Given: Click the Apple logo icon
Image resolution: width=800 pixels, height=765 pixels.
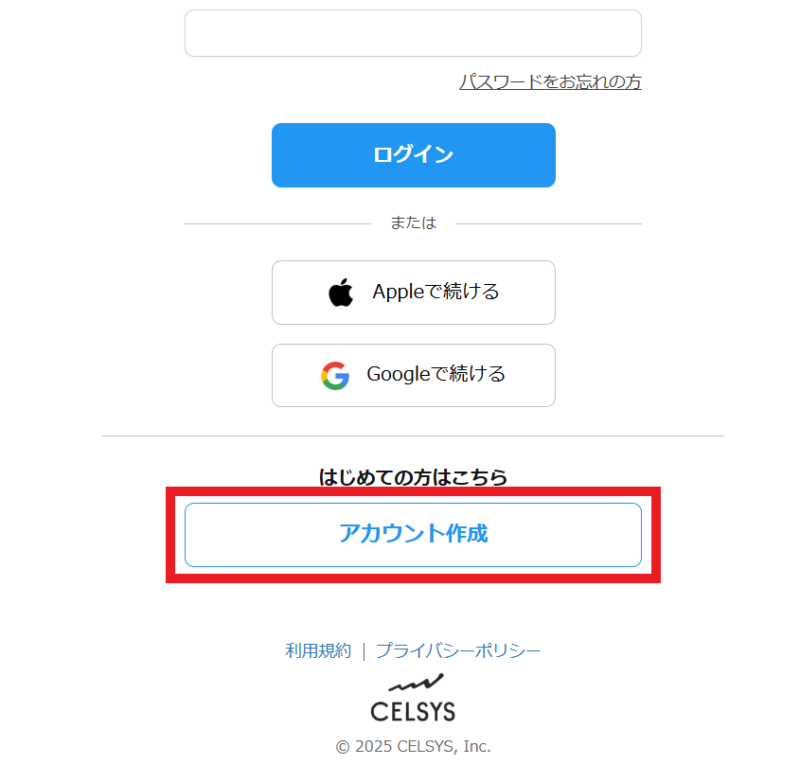Looking at the screenshot, I should tap(341, 292).
